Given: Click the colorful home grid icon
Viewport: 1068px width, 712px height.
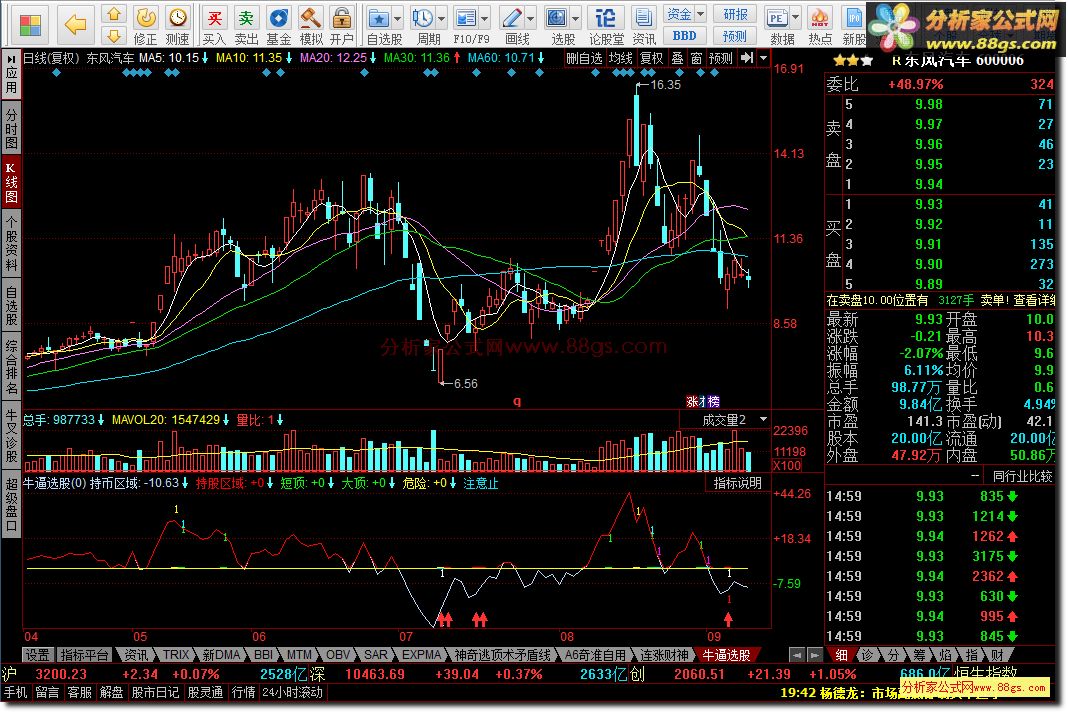Looking at the screenshot, I should 30,25.
